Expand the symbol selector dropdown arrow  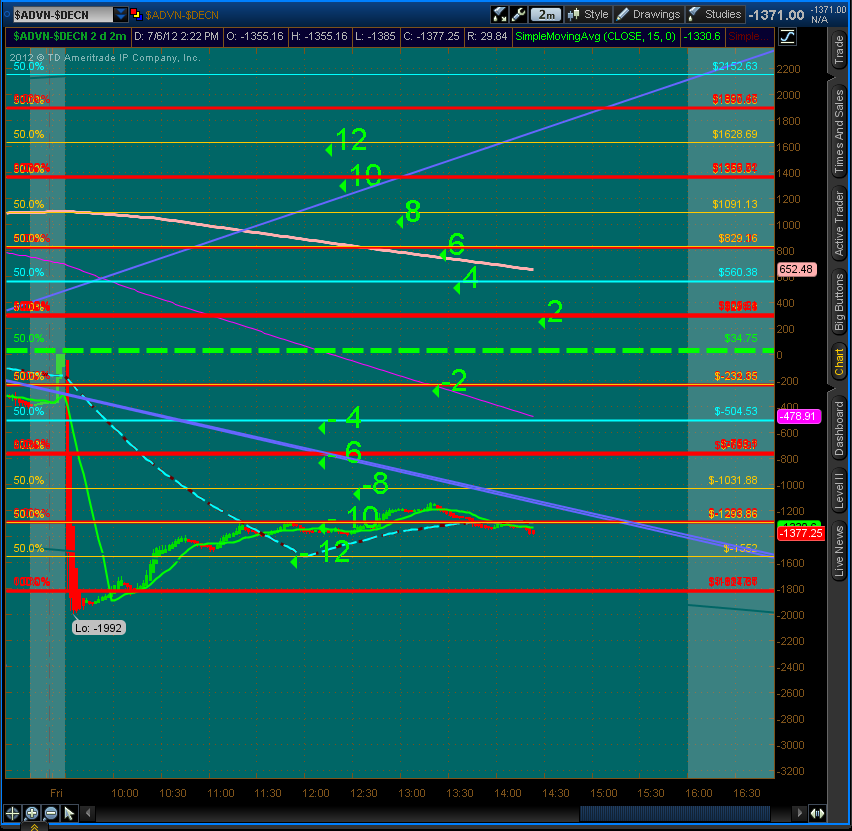point(121,15)
